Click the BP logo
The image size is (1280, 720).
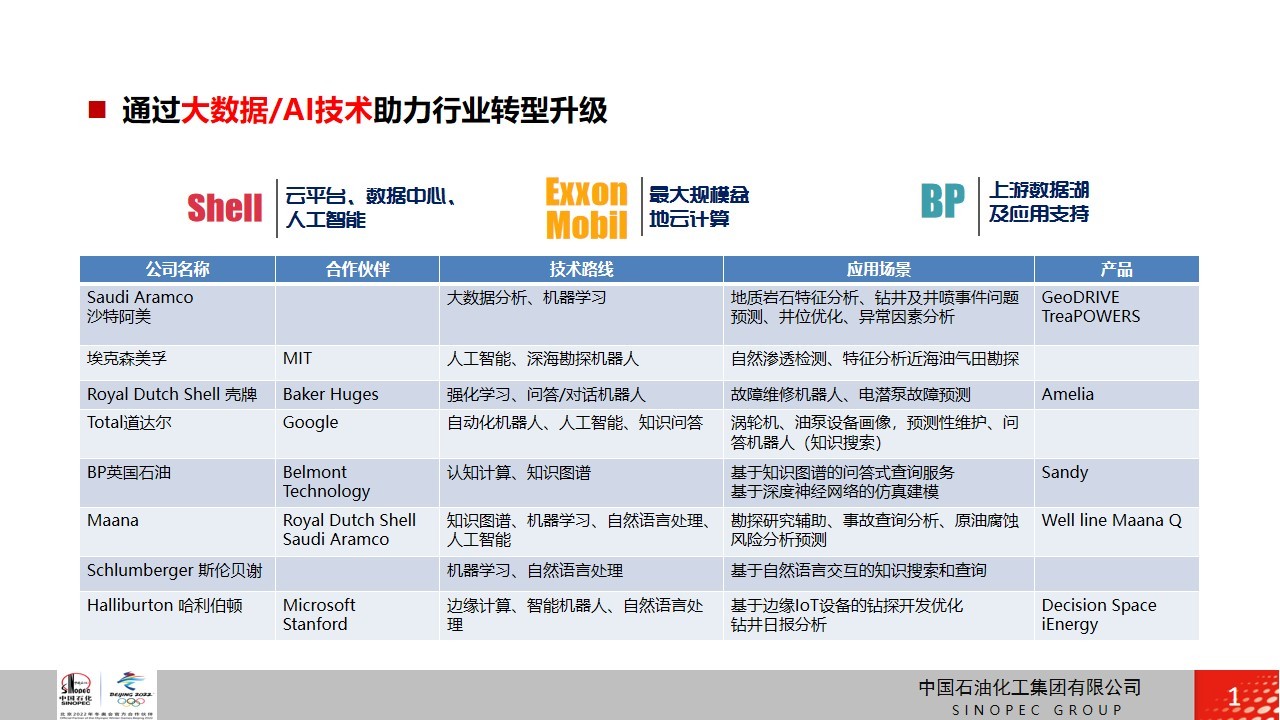pyautogui.click(x=943, y=201)
